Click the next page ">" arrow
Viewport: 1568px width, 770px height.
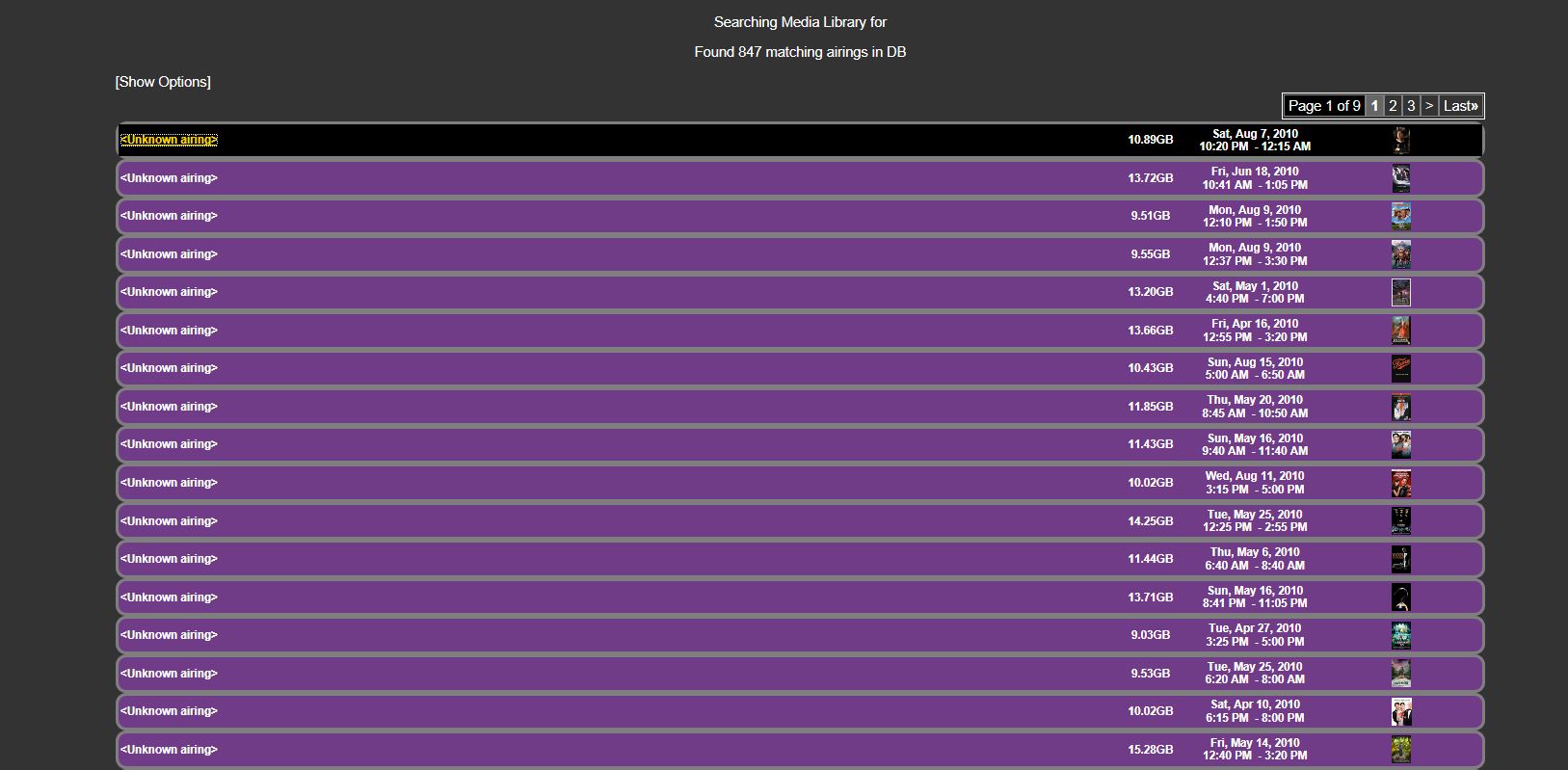(1429, 106)
